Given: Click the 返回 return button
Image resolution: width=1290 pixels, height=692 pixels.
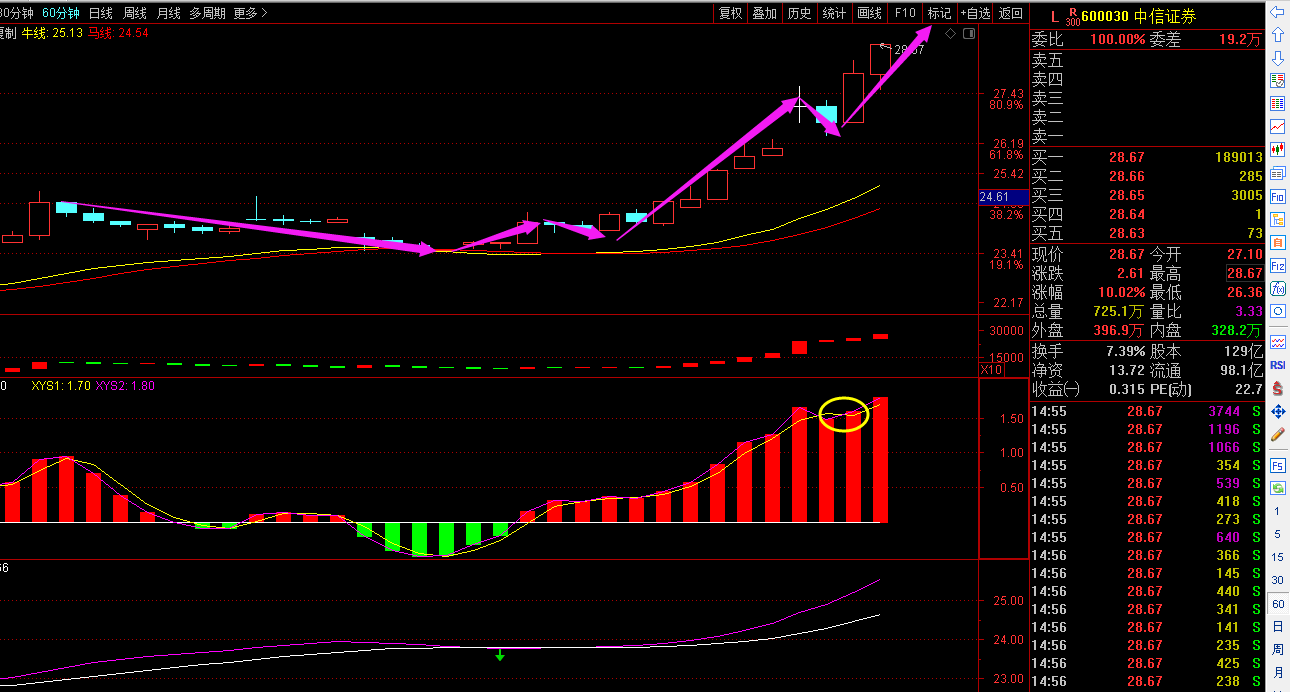Looking at the screenshot, I should [x=1011, y=13].
